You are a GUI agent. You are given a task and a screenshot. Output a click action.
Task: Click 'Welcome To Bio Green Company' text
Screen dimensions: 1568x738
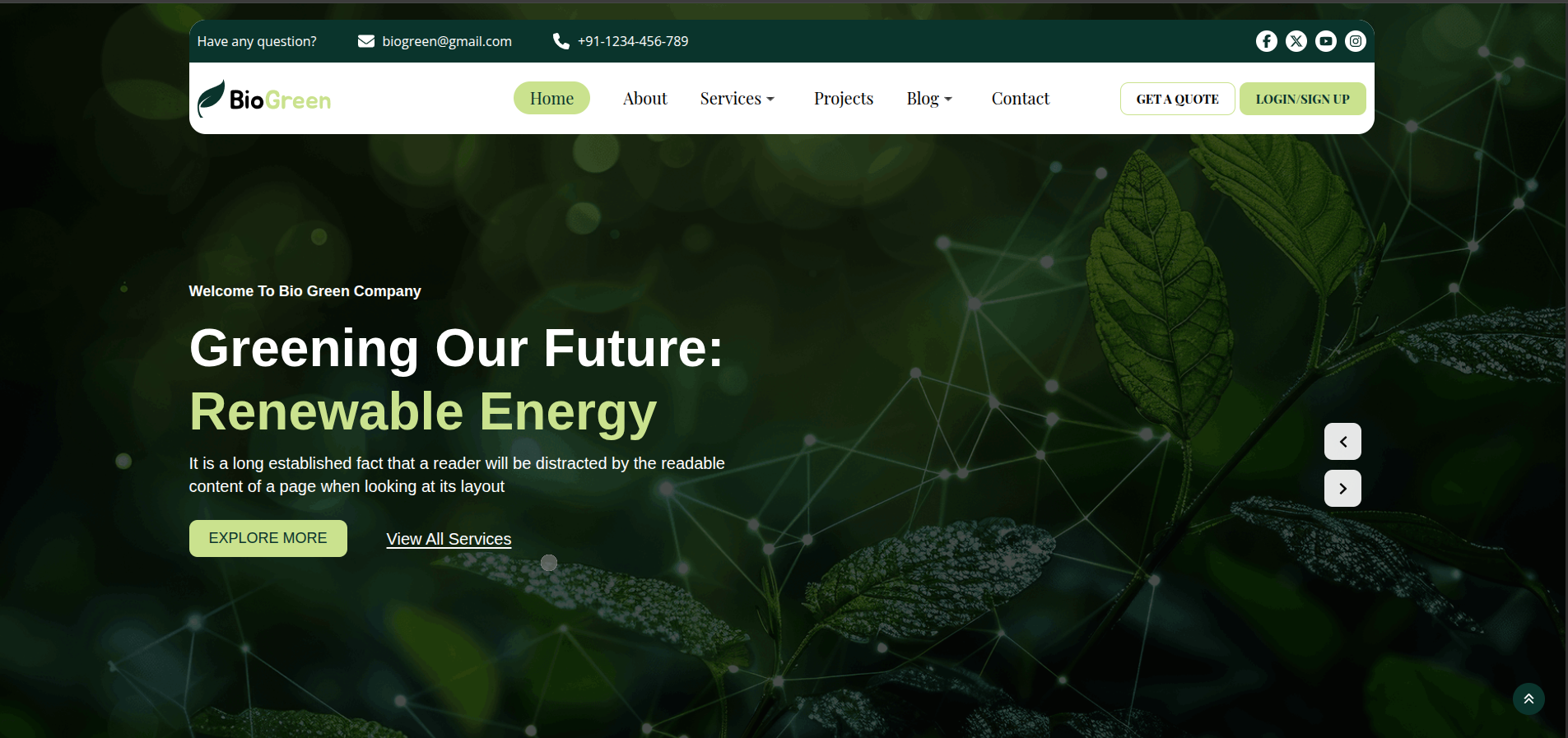[305, 291]
